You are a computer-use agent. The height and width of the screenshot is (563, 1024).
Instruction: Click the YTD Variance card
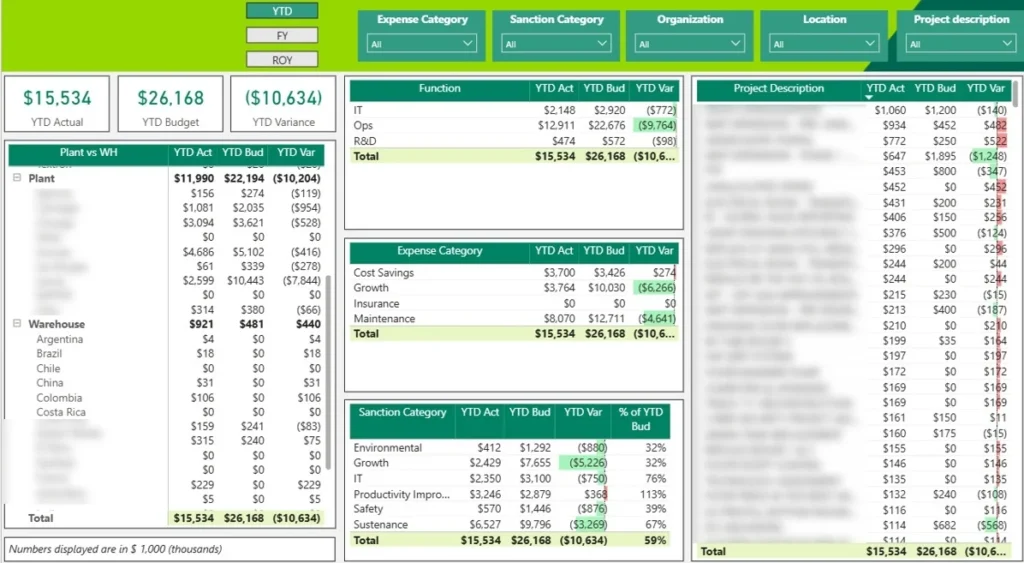tap(283, 104)
